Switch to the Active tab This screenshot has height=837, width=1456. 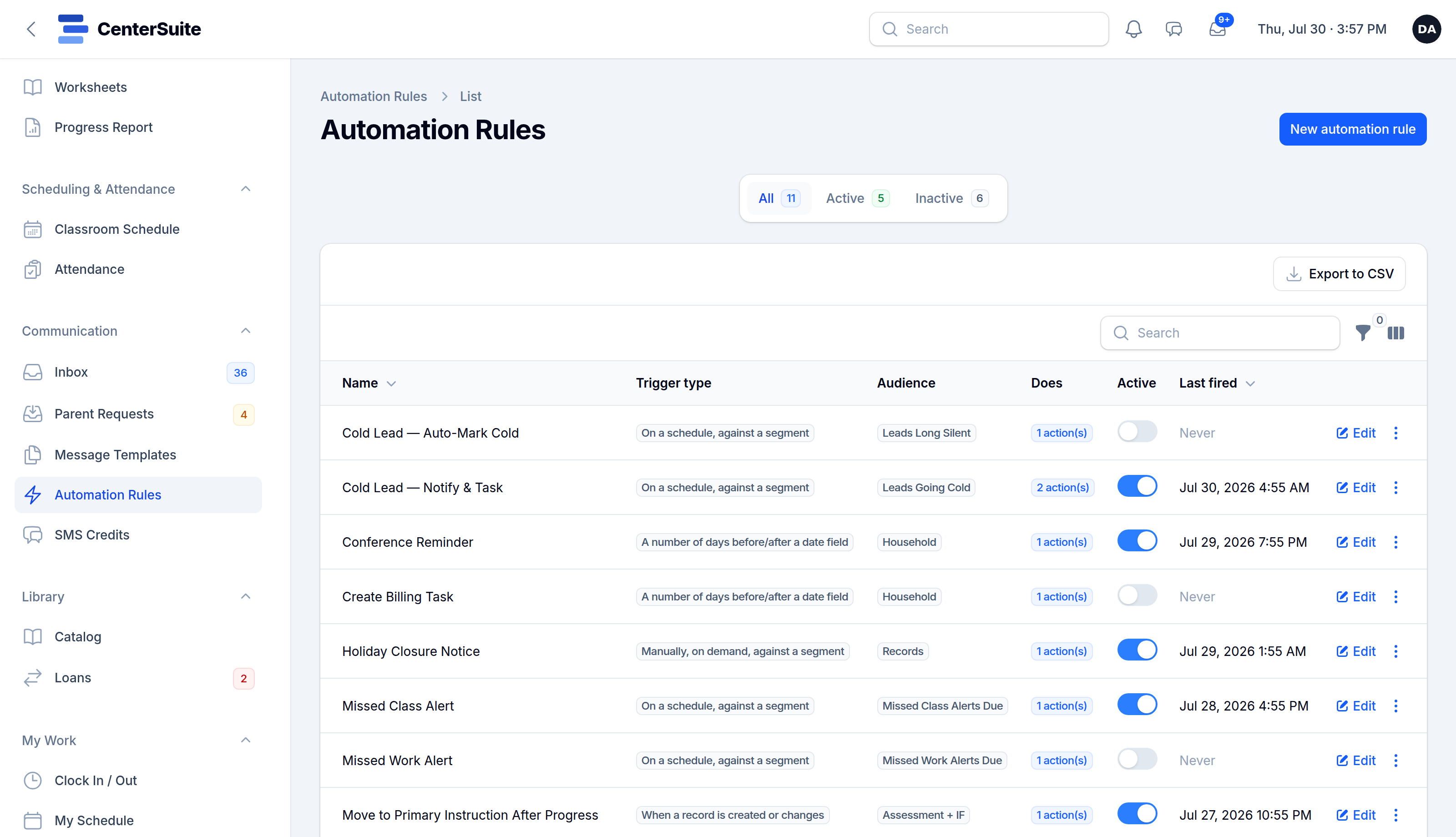tap(857, 198)
